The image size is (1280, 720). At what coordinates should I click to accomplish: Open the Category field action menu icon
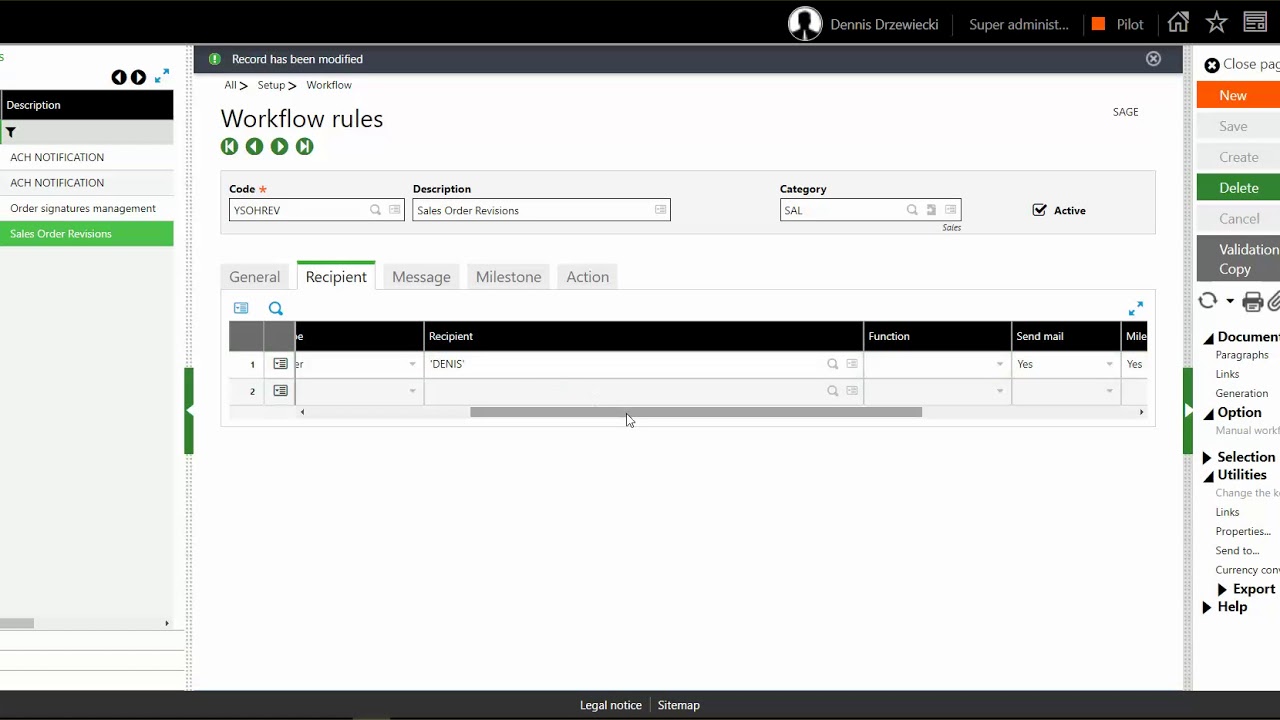(x=950, y=210)
